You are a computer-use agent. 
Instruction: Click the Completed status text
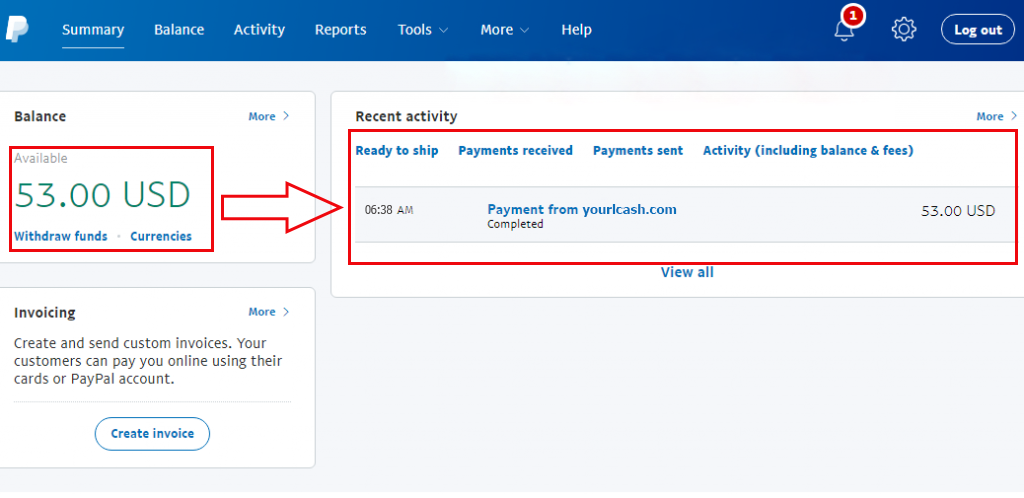pyautogui.click(x=515, y=224)
